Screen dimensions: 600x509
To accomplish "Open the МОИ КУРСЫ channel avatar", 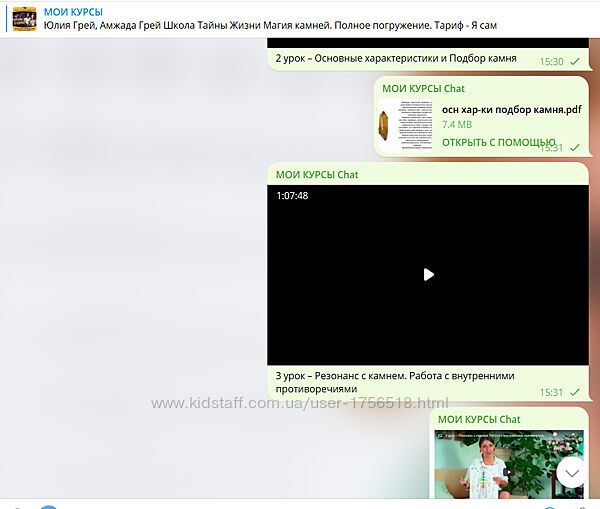I will point(24,18).
